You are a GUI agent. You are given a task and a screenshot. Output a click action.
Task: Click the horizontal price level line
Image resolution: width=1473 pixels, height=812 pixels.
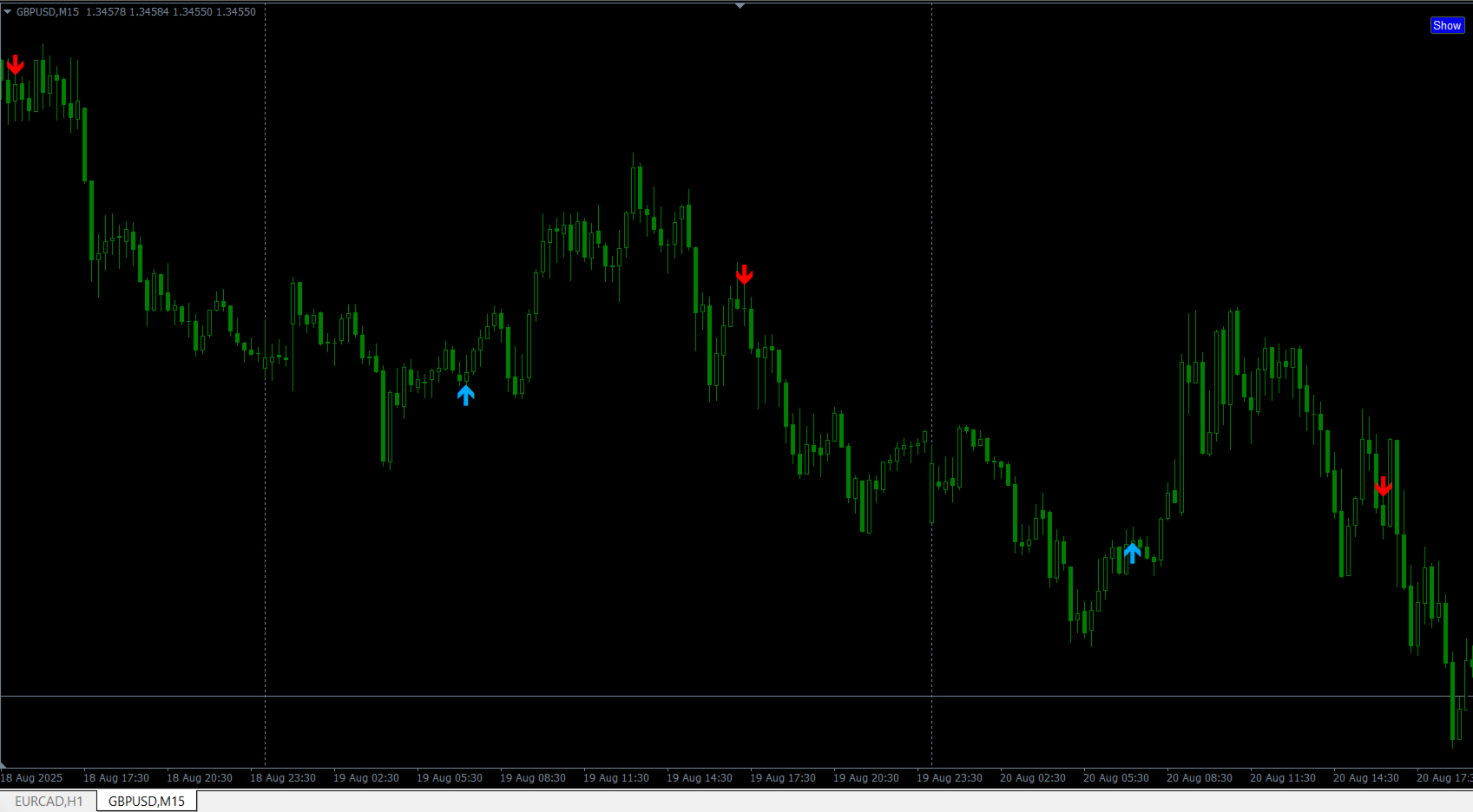736,696
